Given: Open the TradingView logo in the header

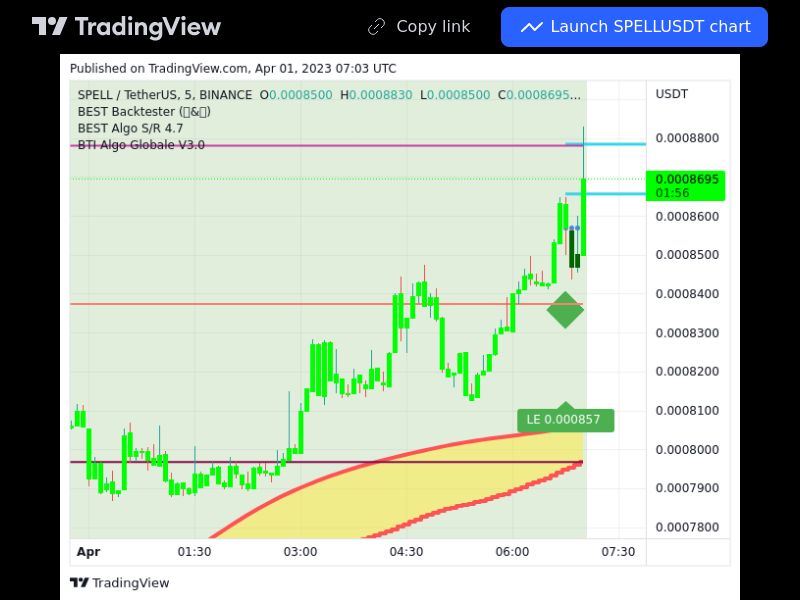Looking at the screenshot, I should (x=126, y=27).
